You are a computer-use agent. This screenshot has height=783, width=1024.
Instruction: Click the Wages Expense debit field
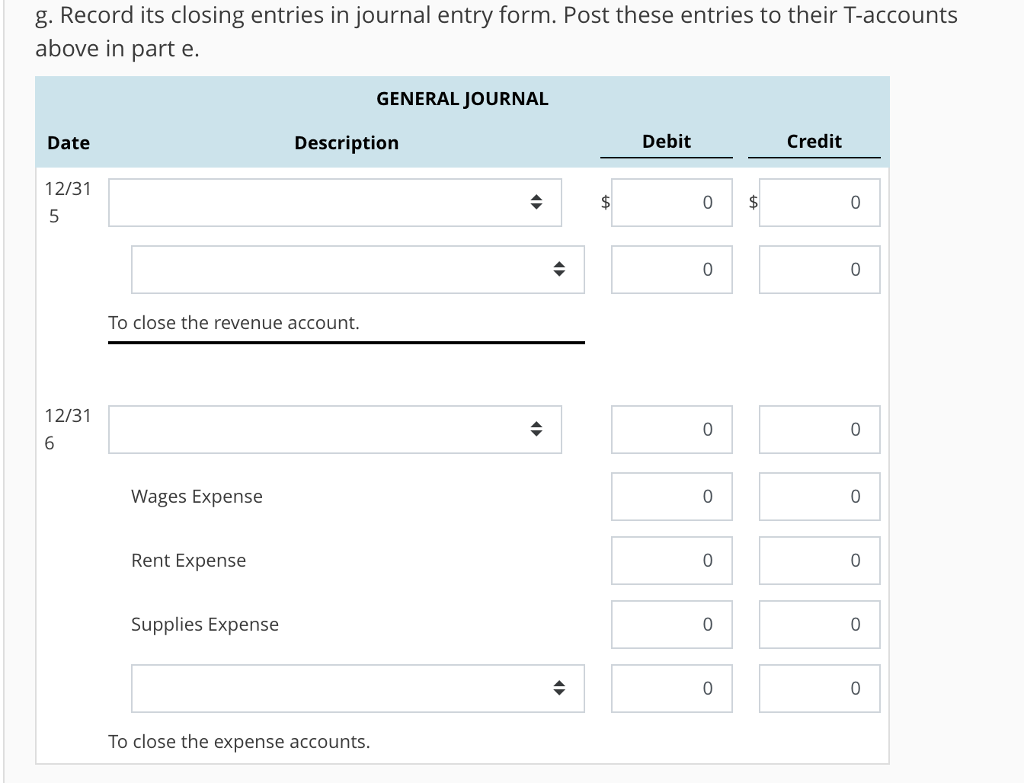pos(672,496)
